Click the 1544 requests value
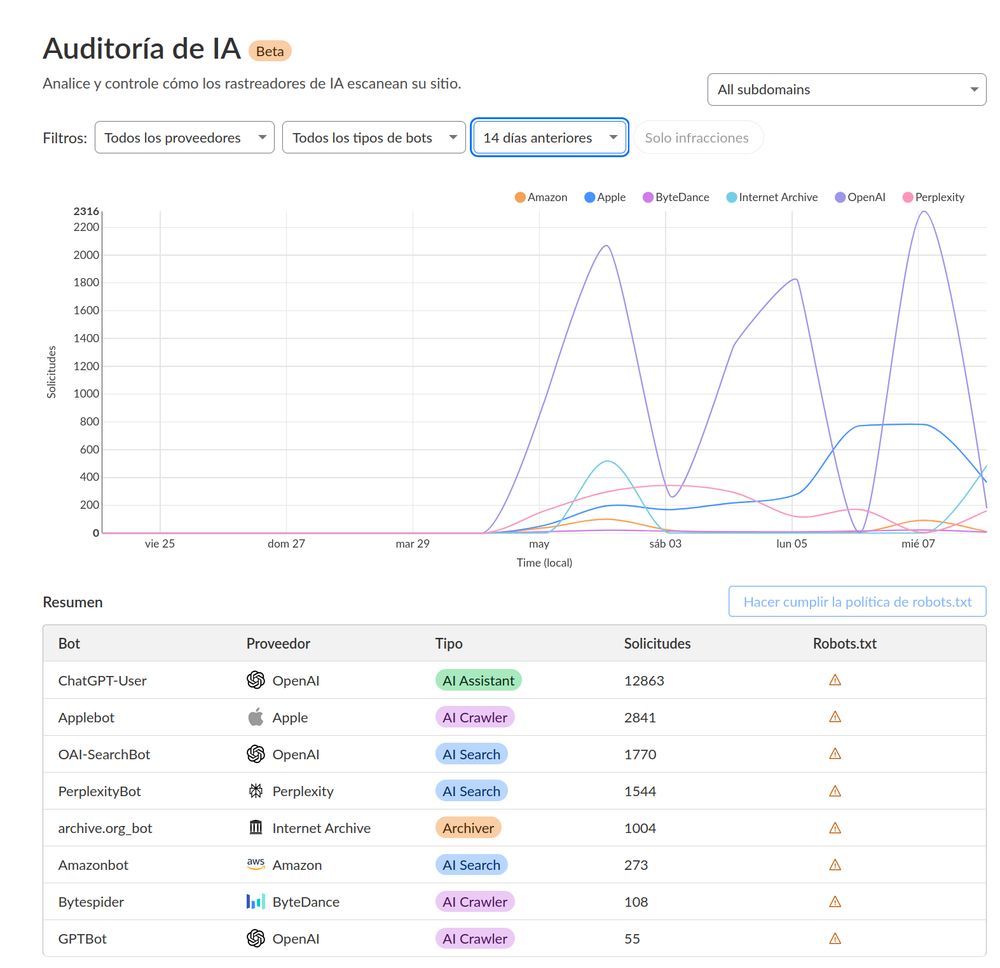The image size is (1000, 968). tap(640, 791)
